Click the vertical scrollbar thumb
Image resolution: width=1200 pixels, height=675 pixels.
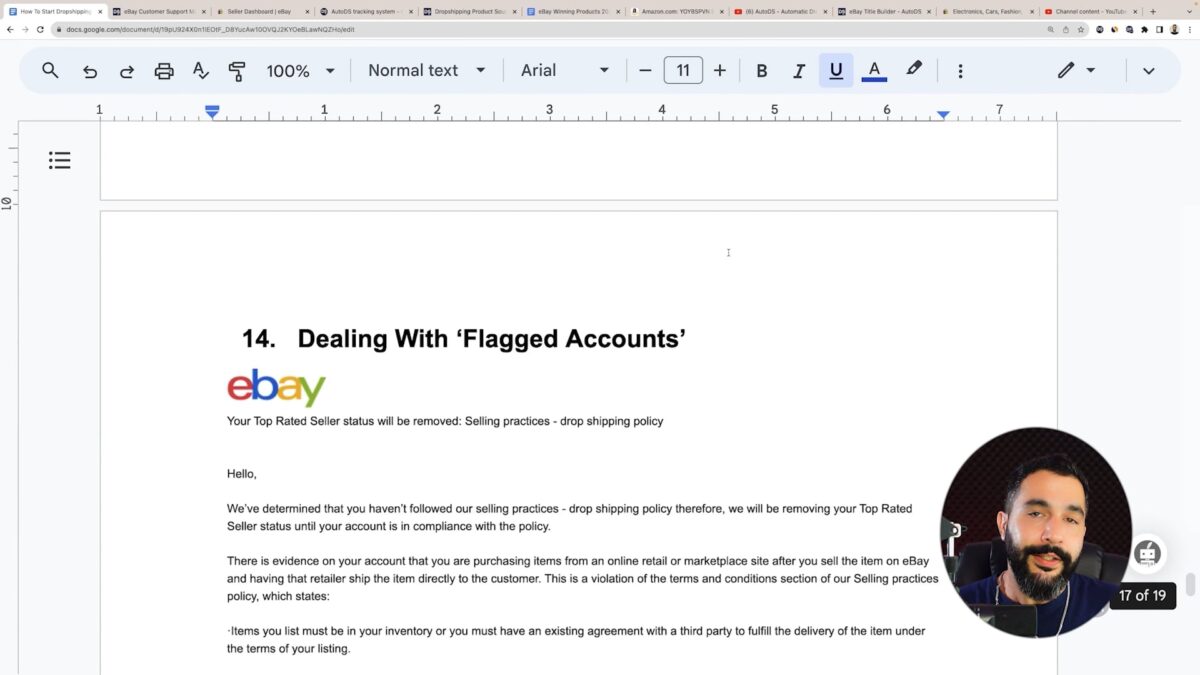coord(1190,584)
